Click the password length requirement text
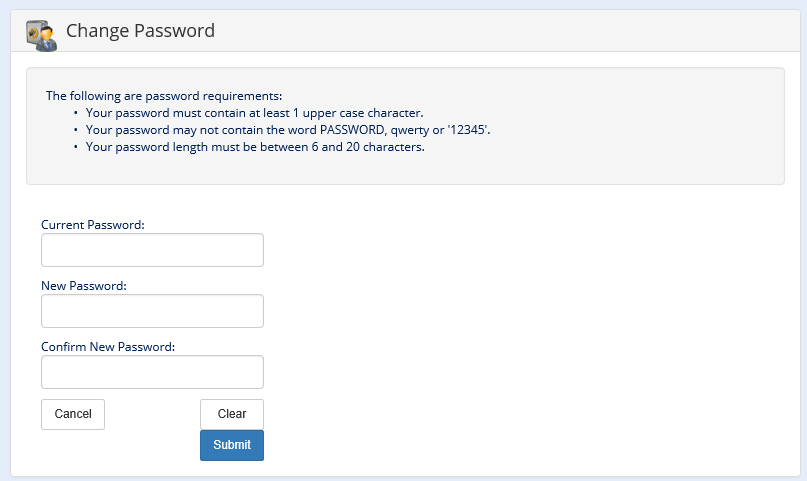Screen dimensions: 807x481 [255, 147]
